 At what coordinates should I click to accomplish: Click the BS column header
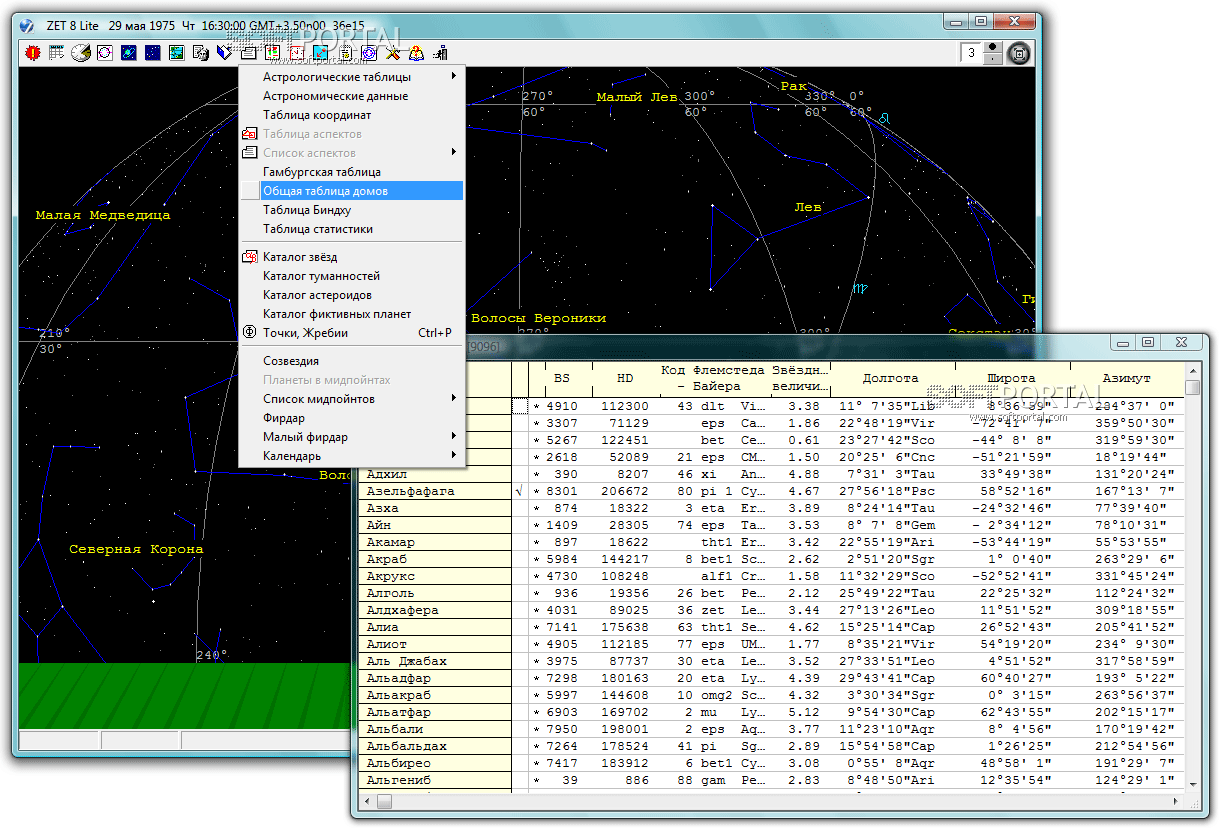point(561,378)
